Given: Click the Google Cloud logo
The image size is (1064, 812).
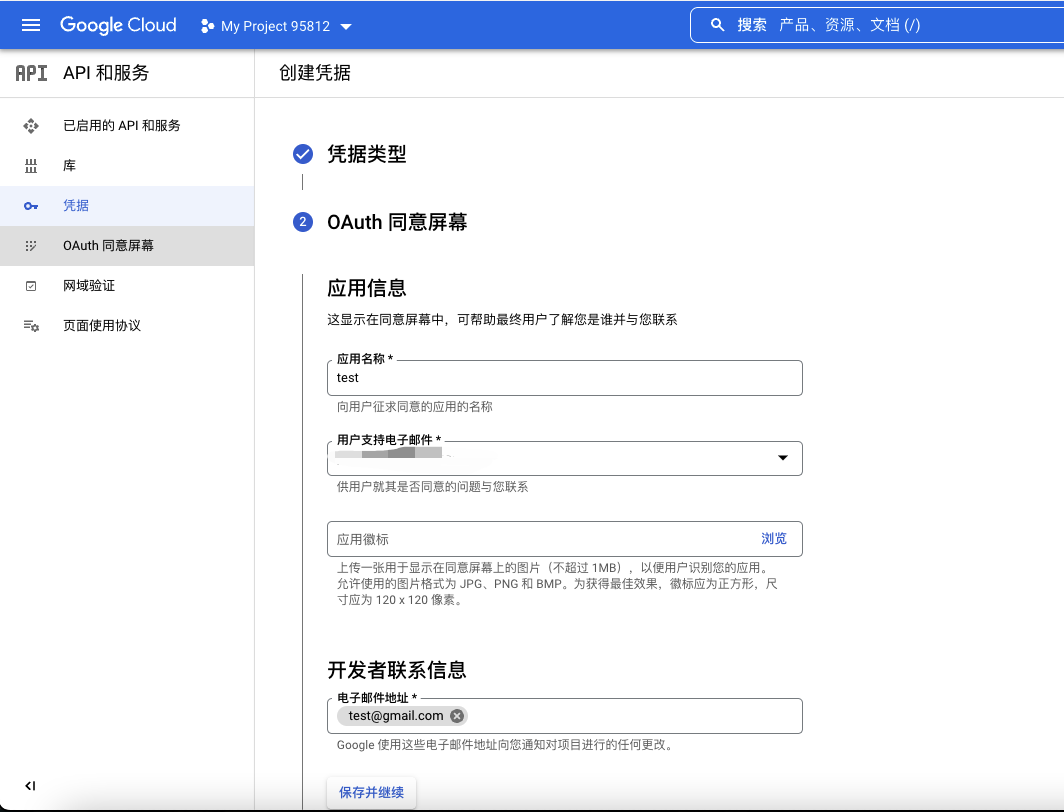Looking at the screenshot, I should [x=118, y=25].
